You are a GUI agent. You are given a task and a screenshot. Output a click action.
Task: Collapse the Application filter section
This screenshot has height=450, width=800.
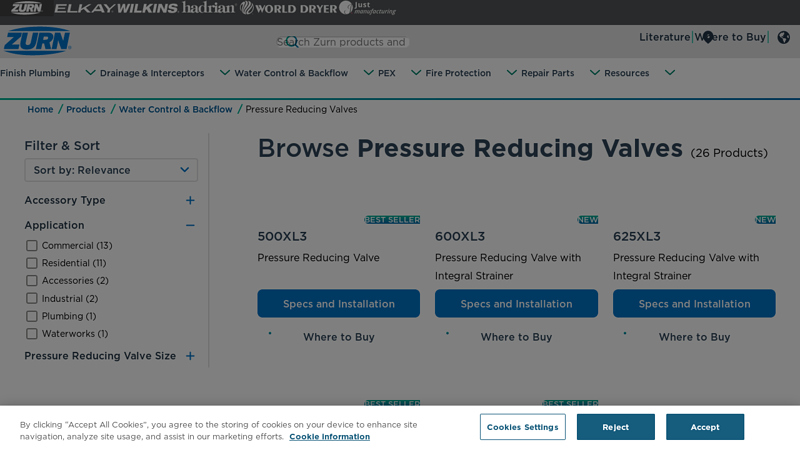[x=190, y=225]
